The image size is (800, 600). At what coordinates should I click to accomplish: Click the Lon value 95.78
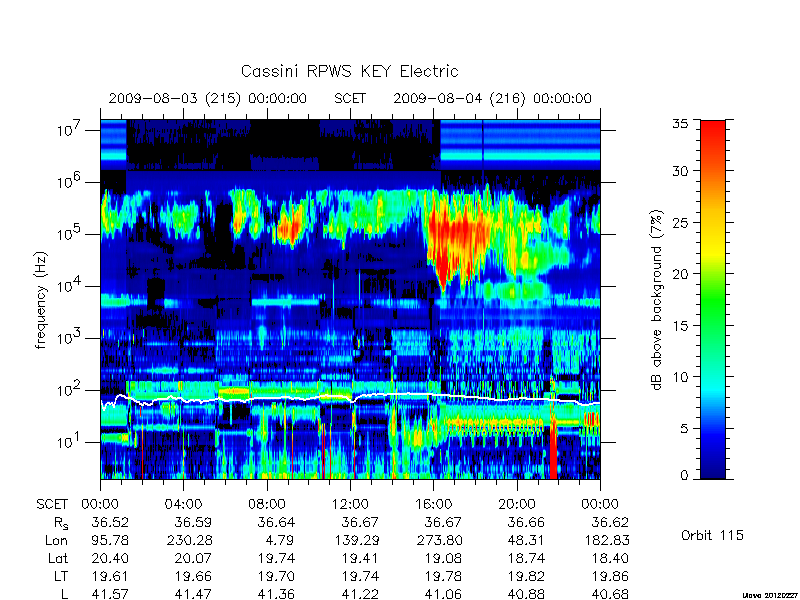(x=110, y=540)
